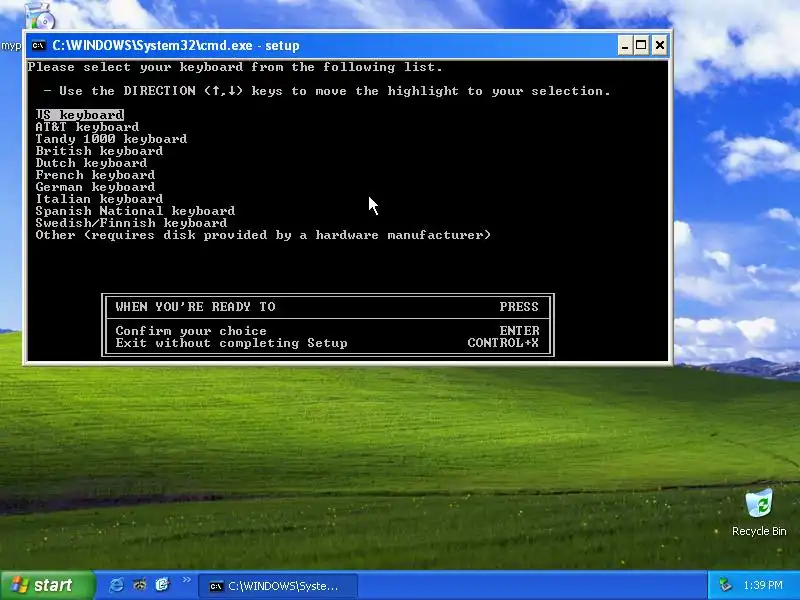
Task: Select Other (requires disk) entry
Action: pos(263,235)
